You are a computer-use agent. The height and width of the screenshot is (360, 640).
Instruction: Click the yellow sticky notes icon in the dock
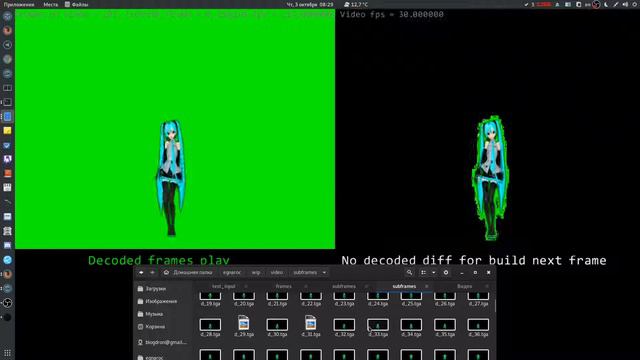click(x=7, y=131)
